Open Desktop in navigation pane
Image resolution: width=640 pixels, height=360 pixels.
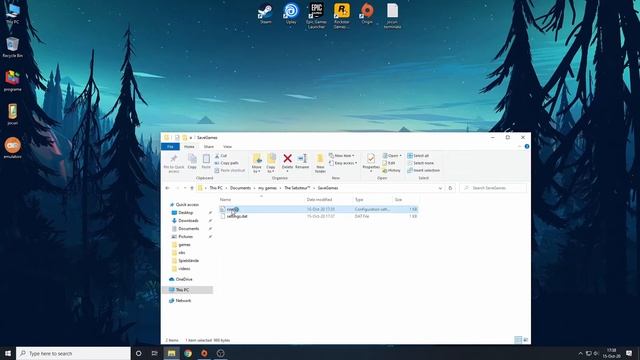185,213
